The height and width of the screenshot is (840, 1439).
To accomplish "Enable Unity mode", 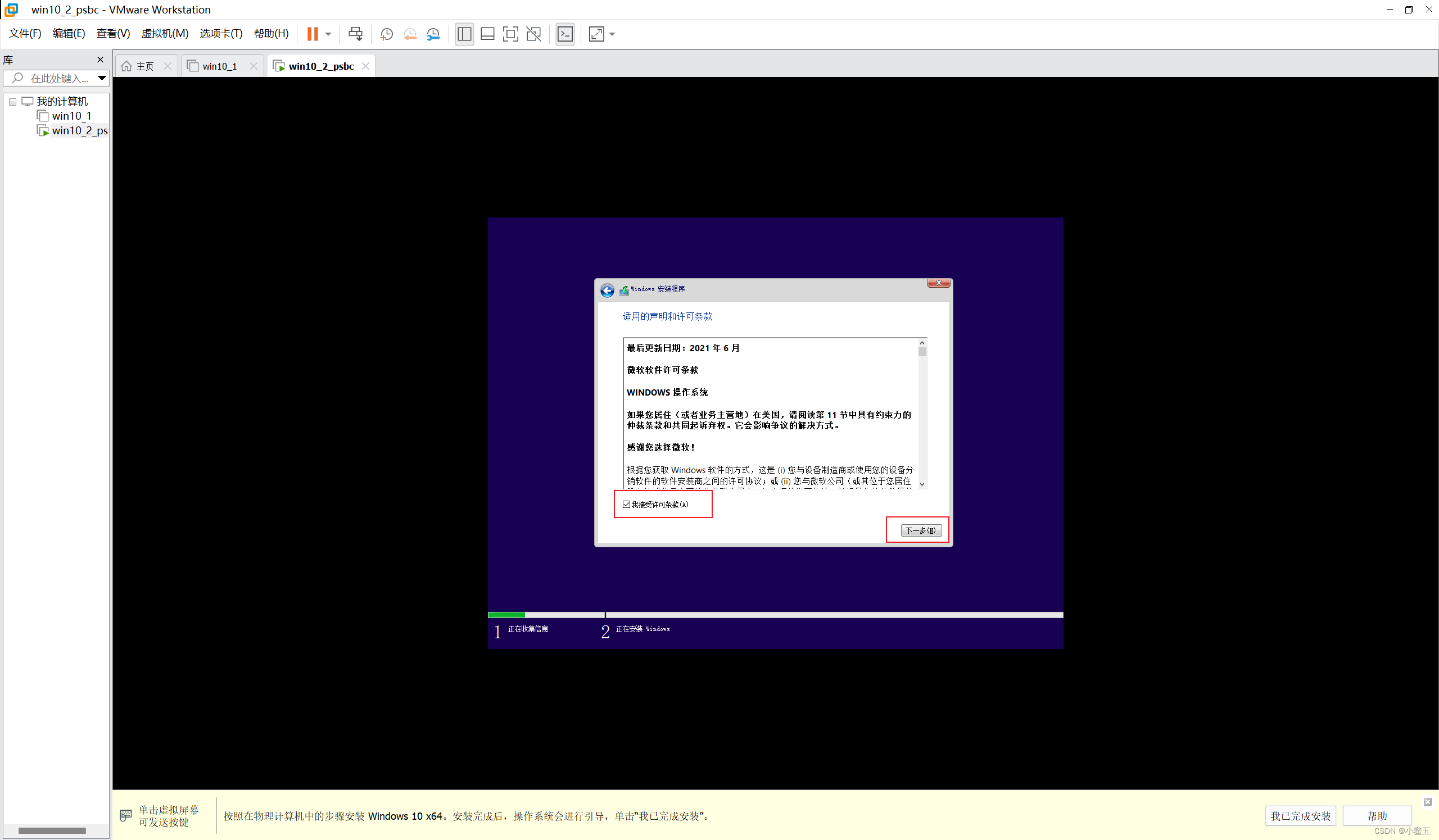I will pos(533,34).
